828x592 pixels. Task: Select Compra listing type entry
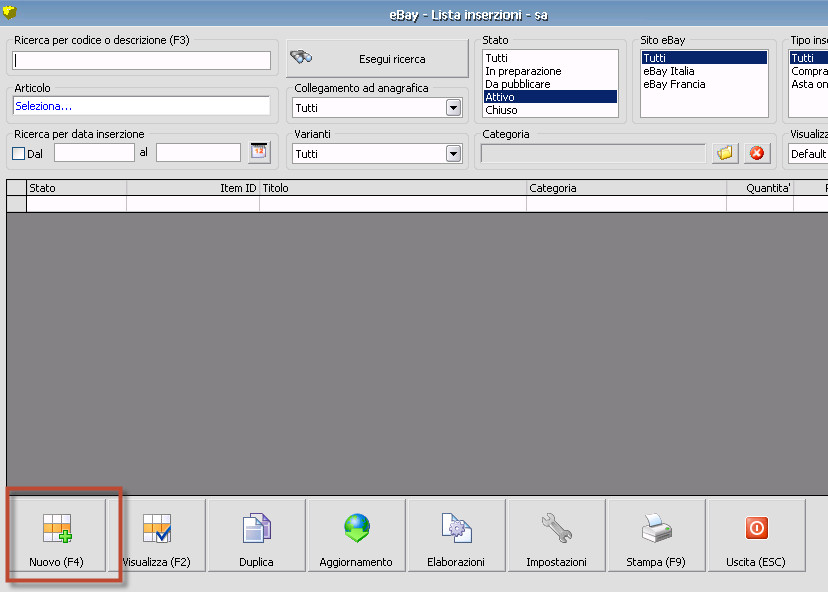click(x=808, y=71)
